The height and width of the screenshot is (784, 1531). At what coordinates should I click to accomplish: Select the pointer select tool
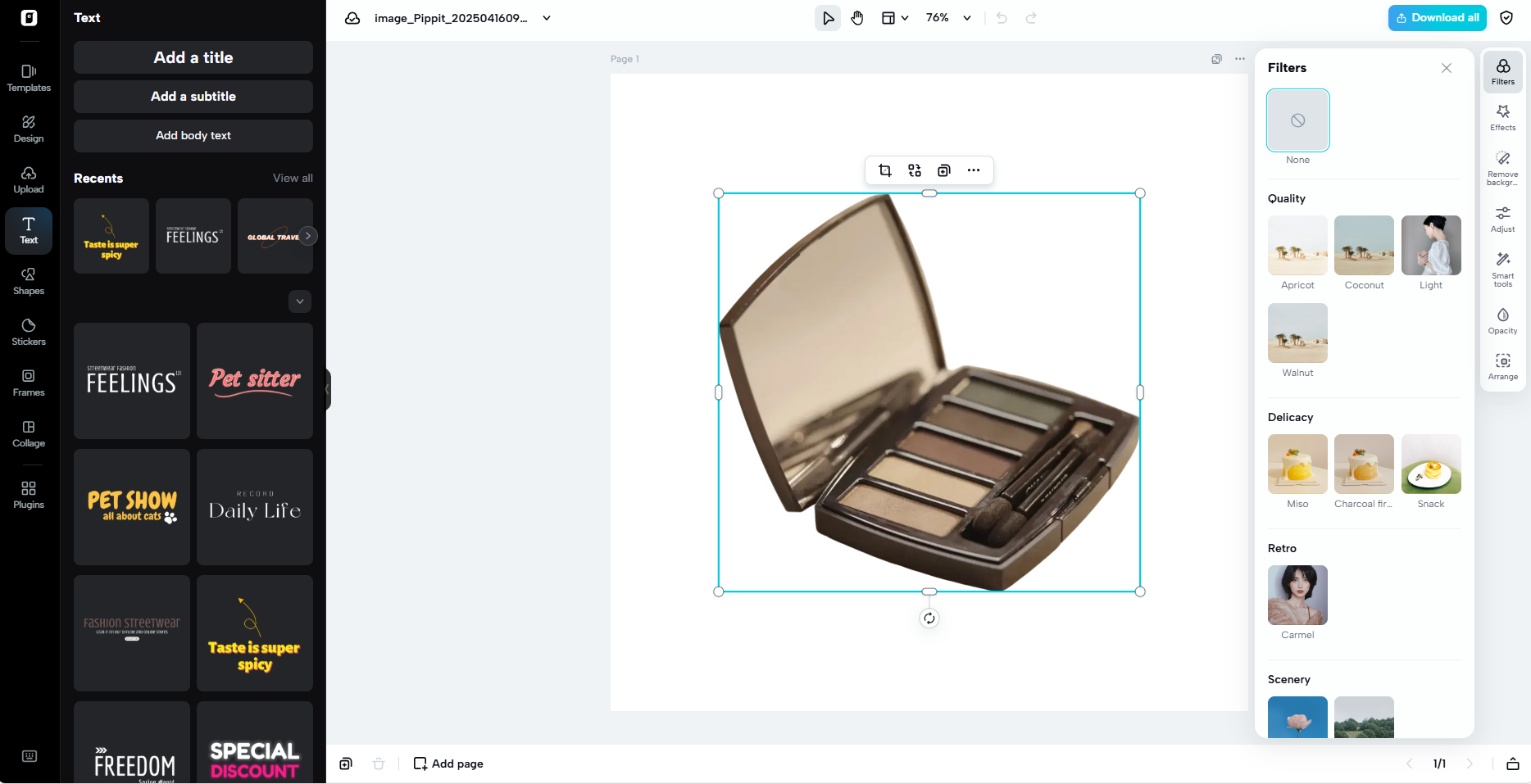828,18
